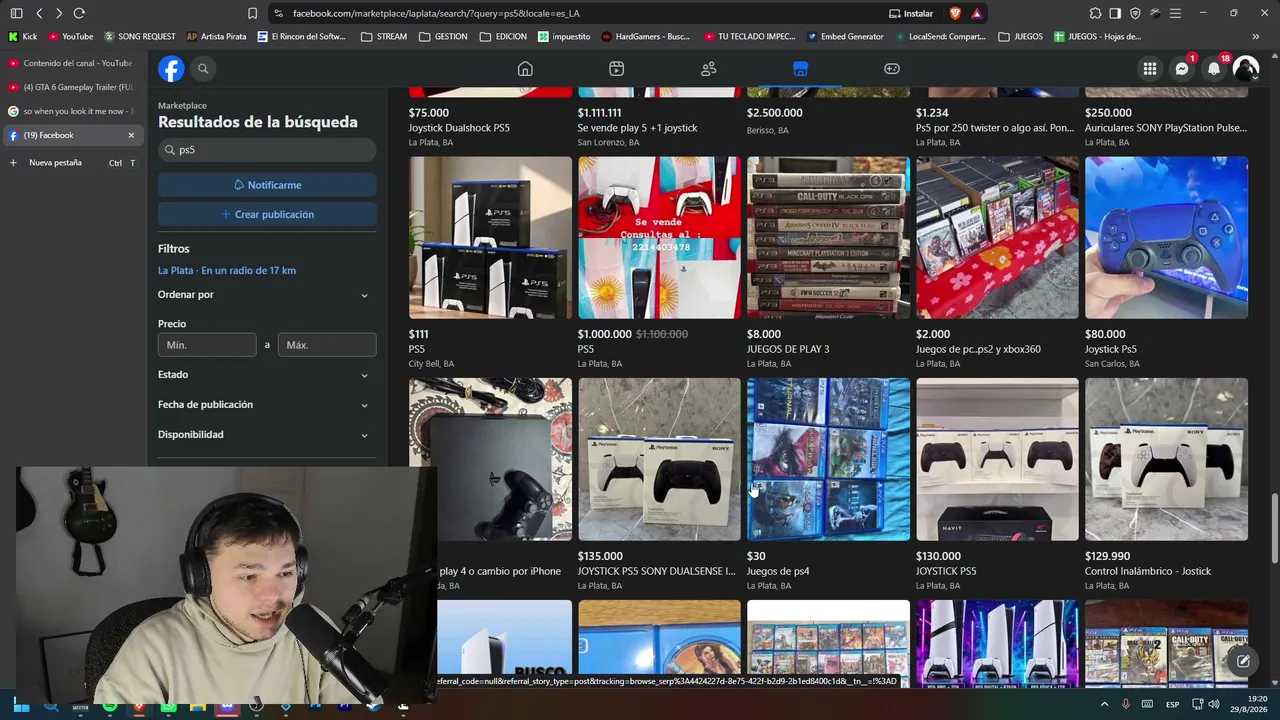
Task: Open the JUEGOS bookmarks folder
Action: 1020,37
